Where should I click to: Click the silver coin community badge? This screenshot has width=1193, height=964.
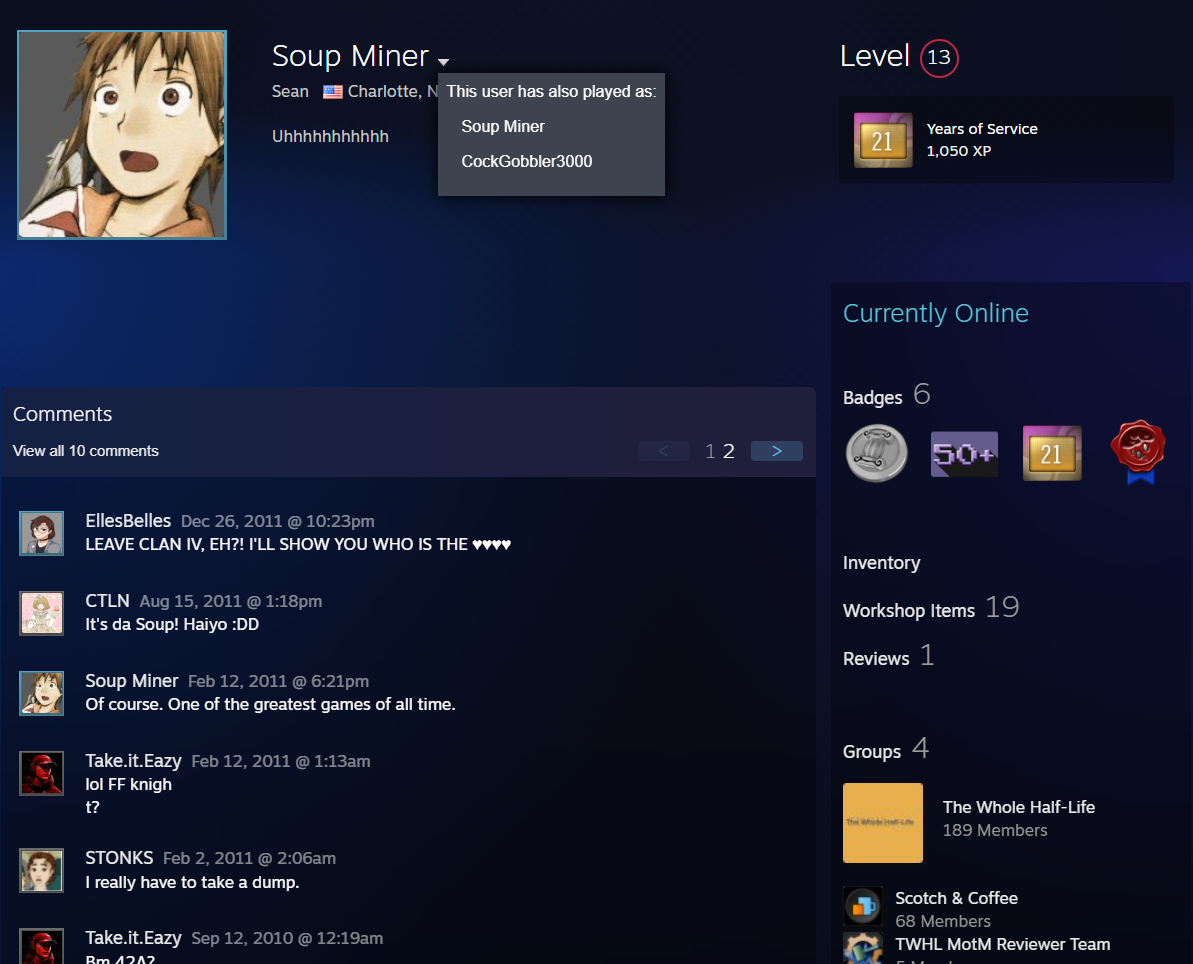(876, 453)
